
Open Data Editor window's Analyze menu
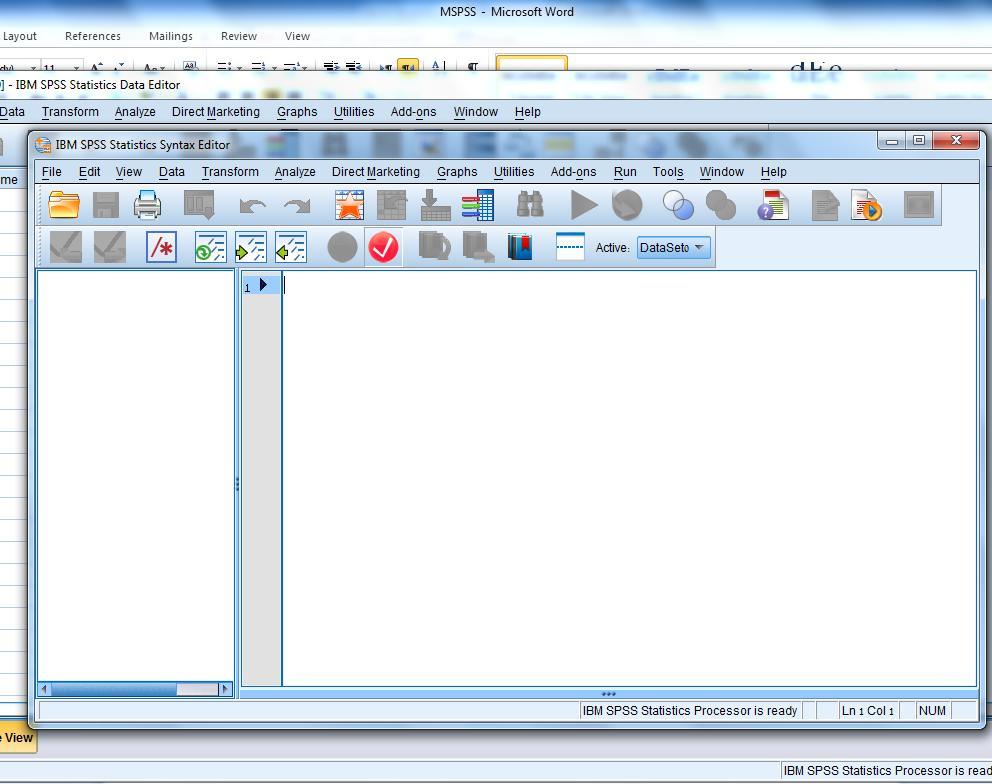tap(135, 112)
